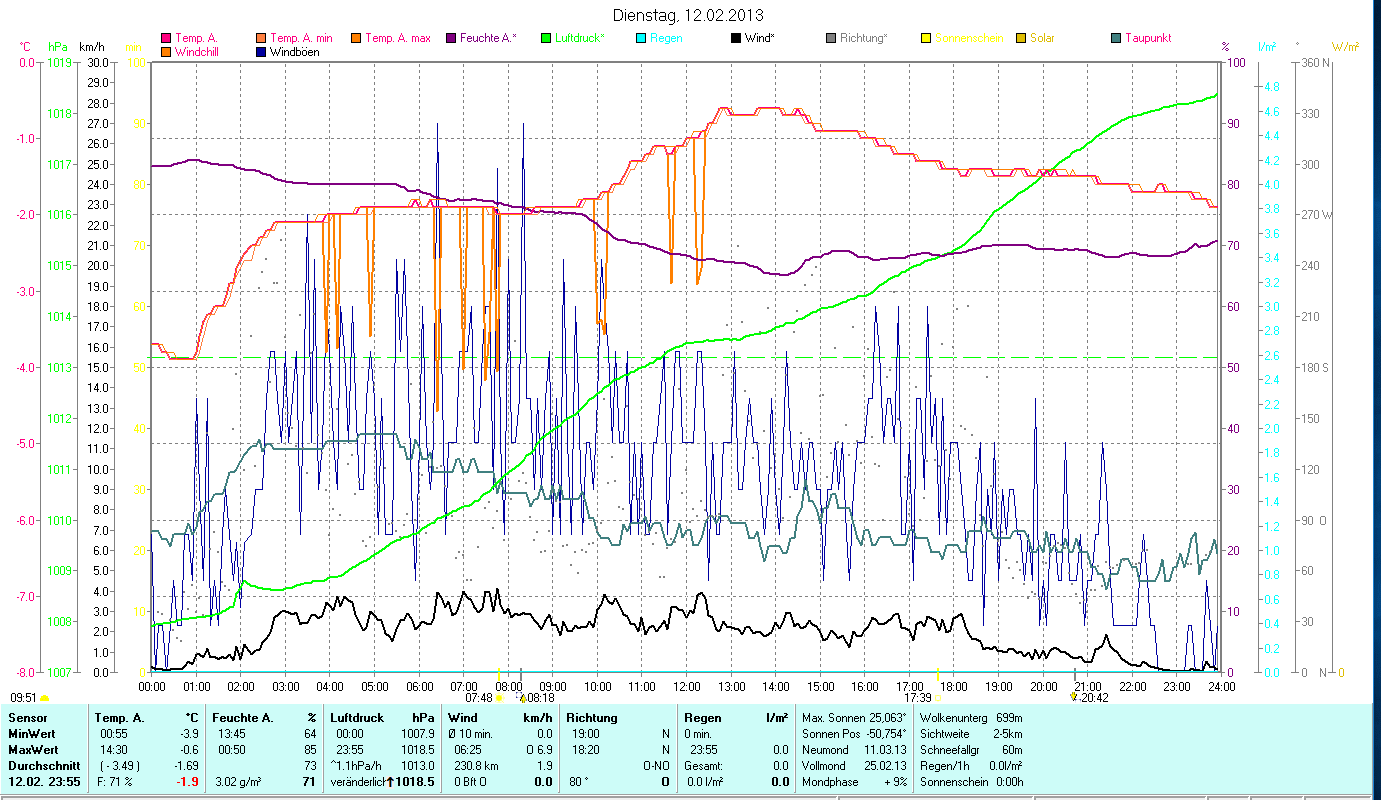Image resolution: width=1381 pixels, height=800 pixels.
Task: Select the dark blue Windböen legend marker
Action: (262, 52)
